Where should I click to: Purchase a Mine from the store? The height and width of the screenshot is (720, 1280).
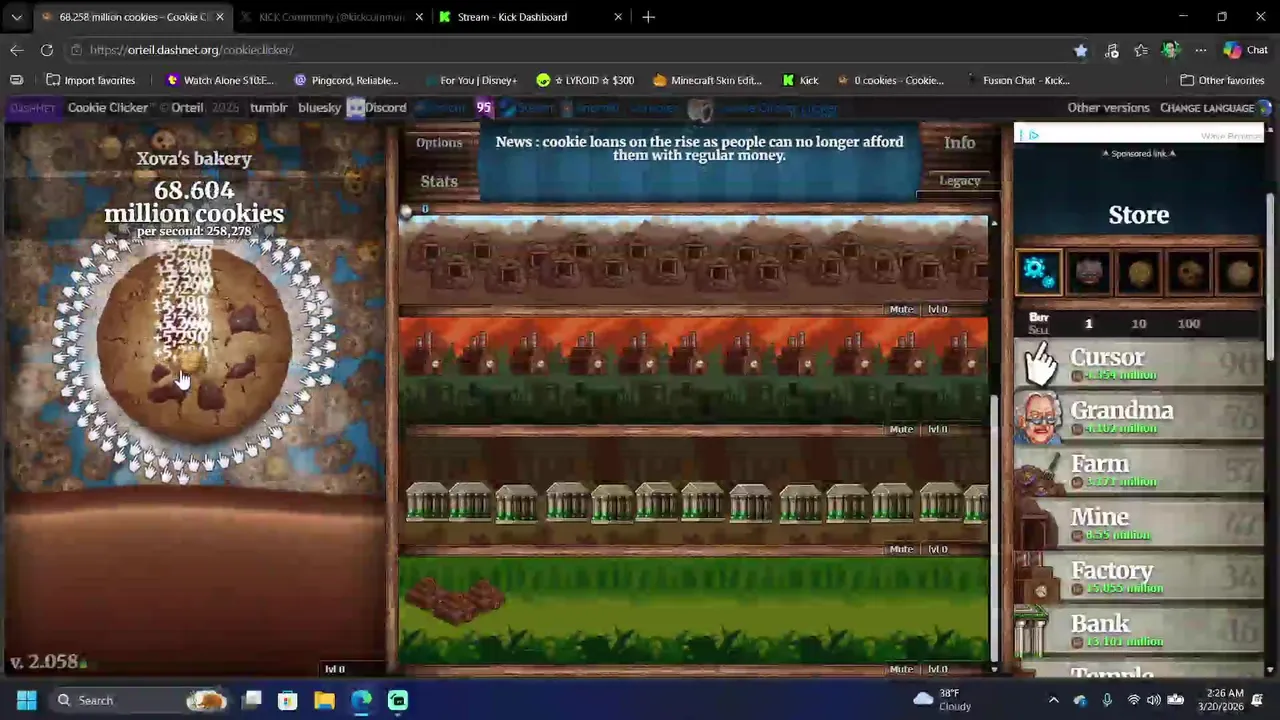click(1139, 524)
